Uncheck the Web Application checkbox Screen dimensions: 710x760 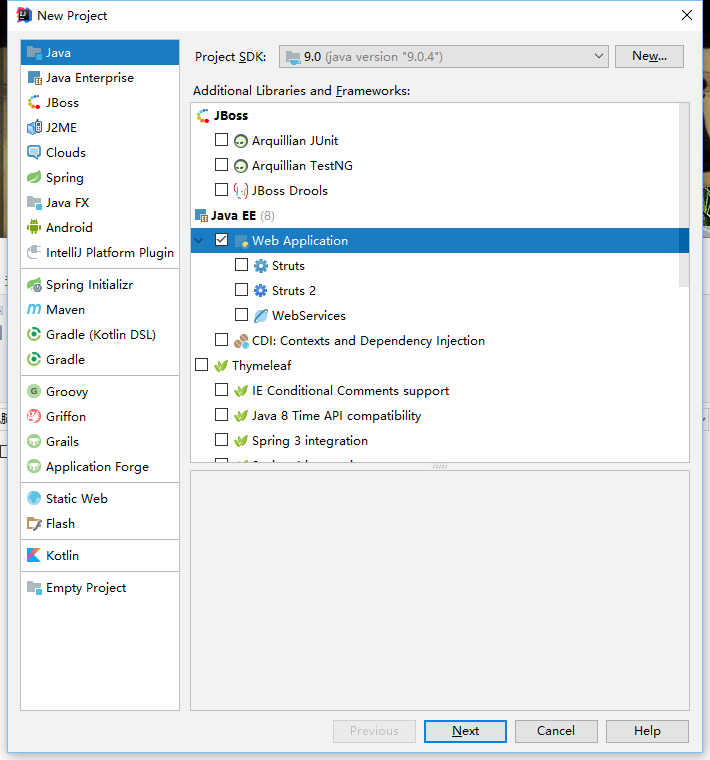point(222,241)
